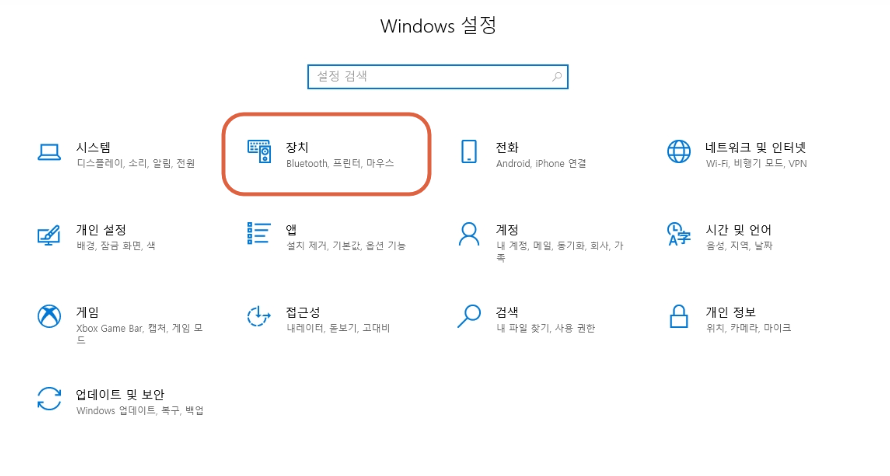This screenshot has width=890, height=476.
Task: Open the 업데이트 및 보안 refresh icon
Action: pos(49,398)
